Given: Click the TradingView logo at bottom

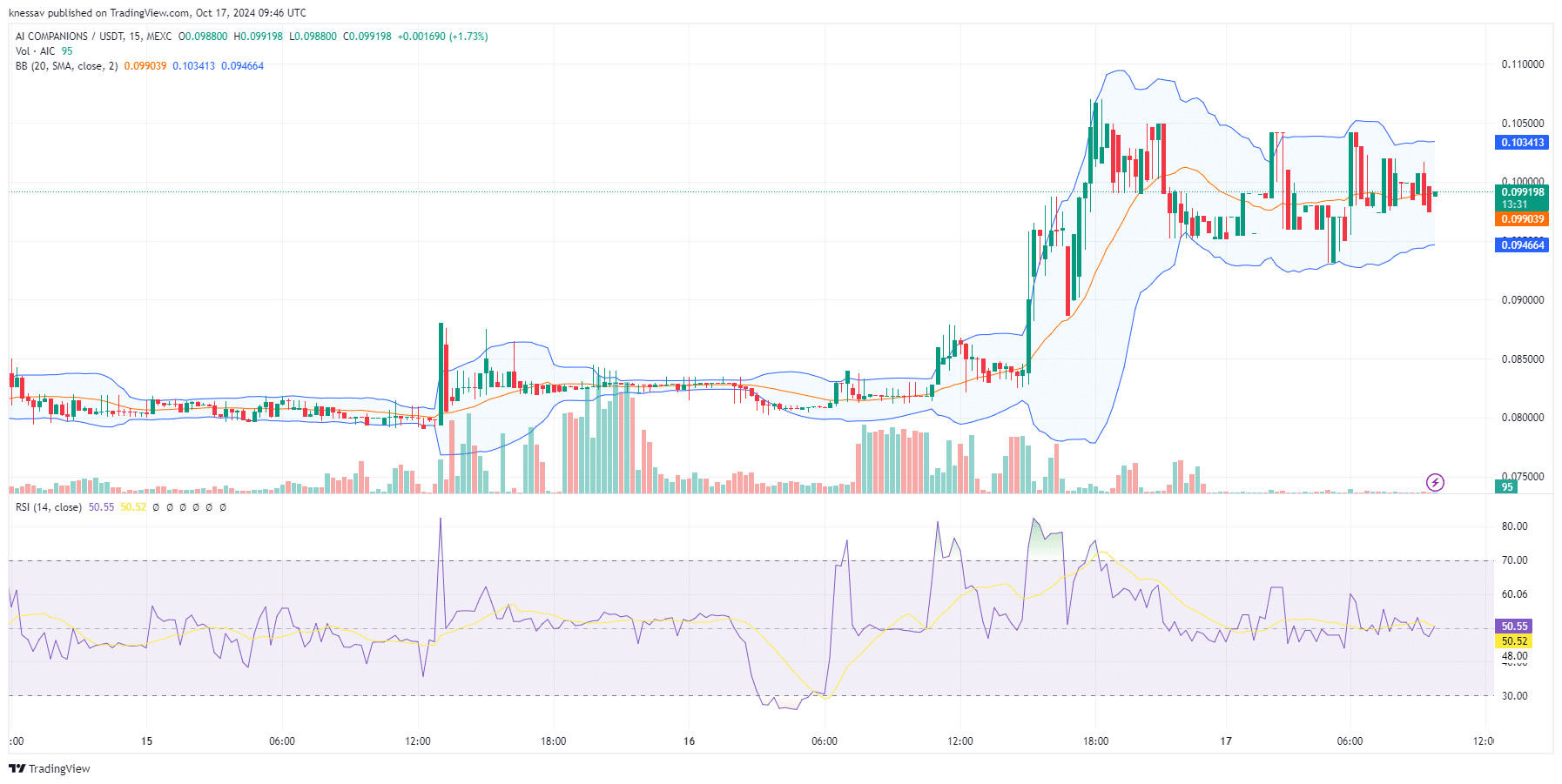Looking at the screenshot, I should tap(50, 768).
